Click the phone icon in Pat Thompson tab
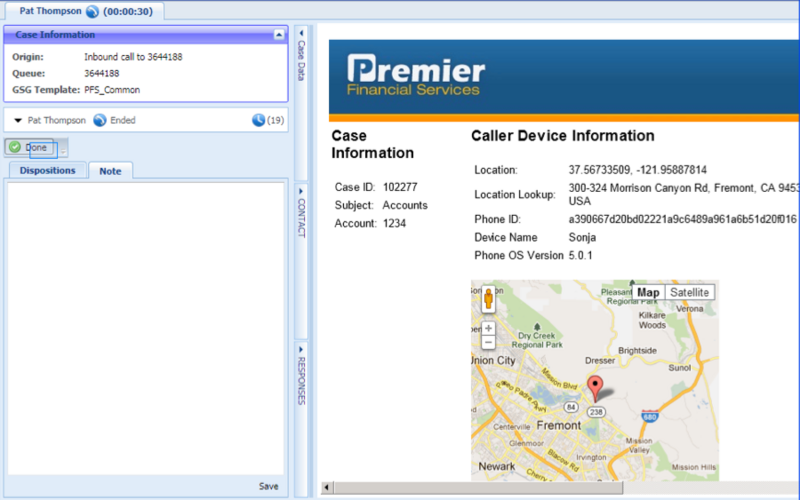800x500 pixels. click(92, 11)
